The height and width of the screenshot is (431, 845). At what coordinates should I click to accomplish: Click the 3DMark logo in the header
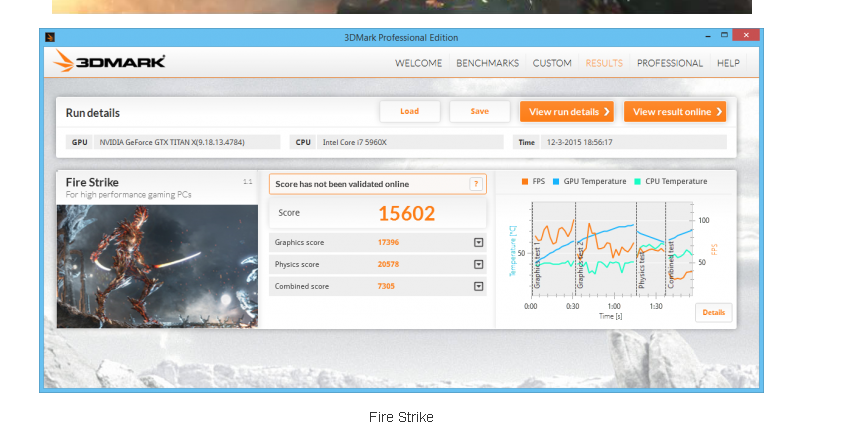click(x=109, y=61)
